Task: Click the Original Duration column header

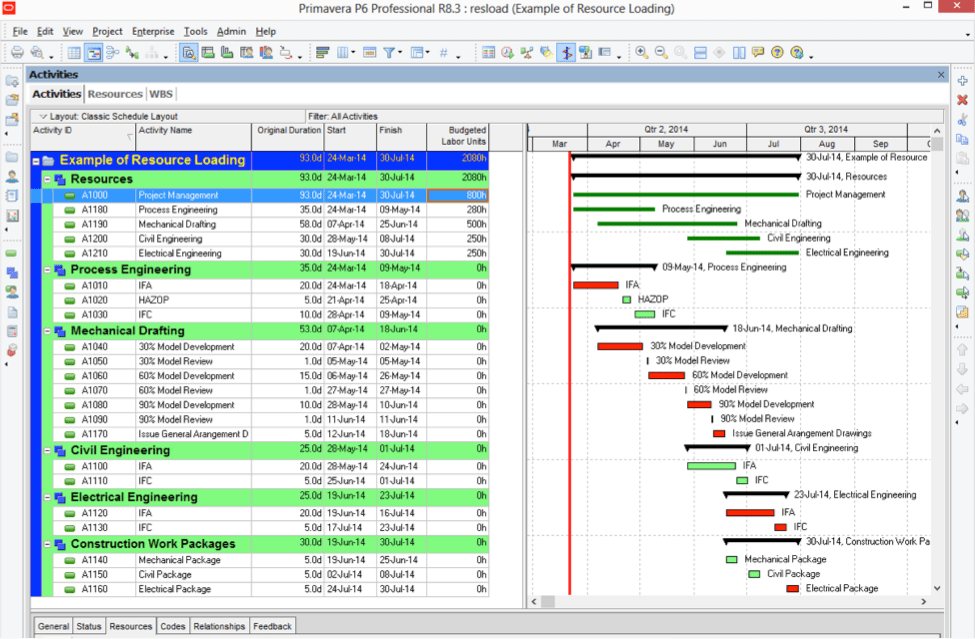Action: (x=288, y=137)
